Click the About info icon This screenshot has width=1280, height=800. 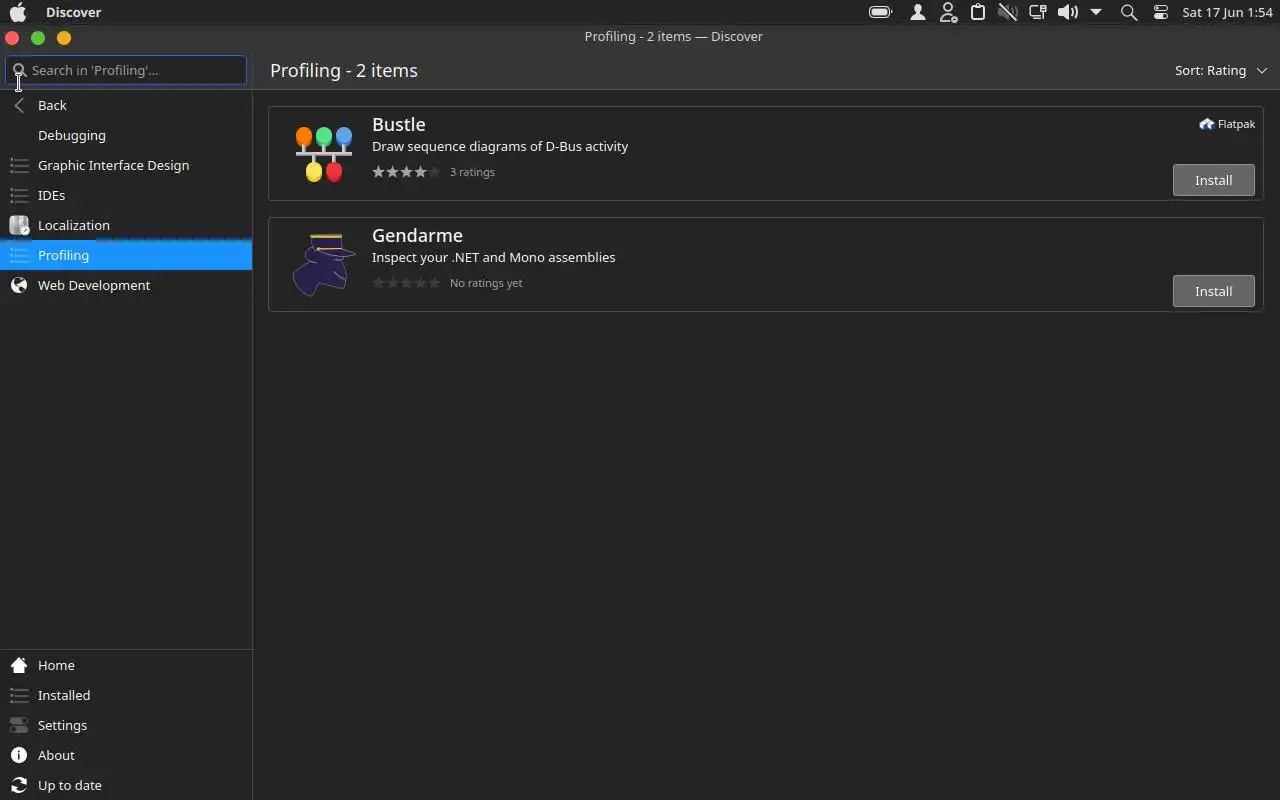(x=19, y=755)
